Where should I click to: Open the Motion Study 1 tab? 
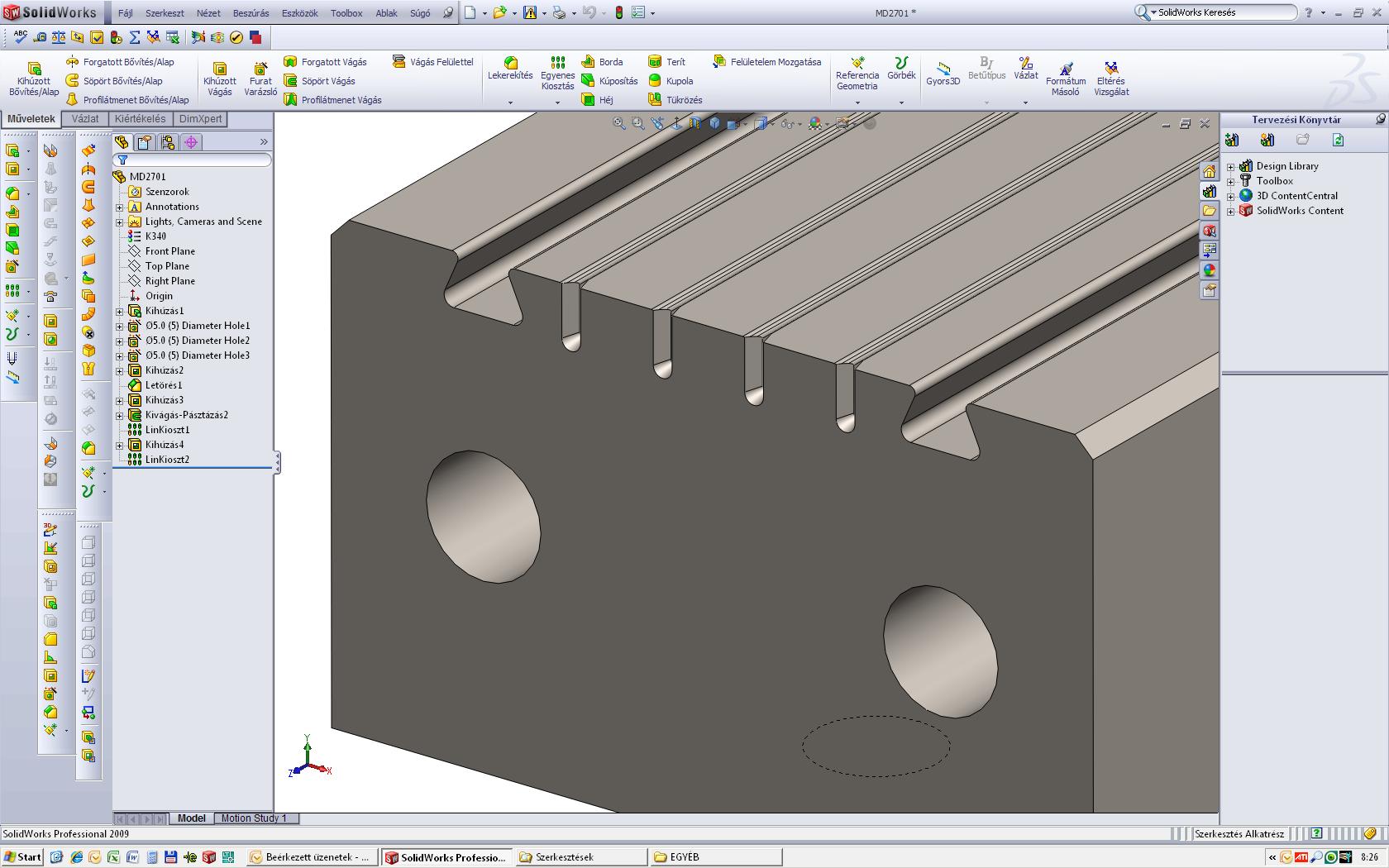tap(254, 818)
